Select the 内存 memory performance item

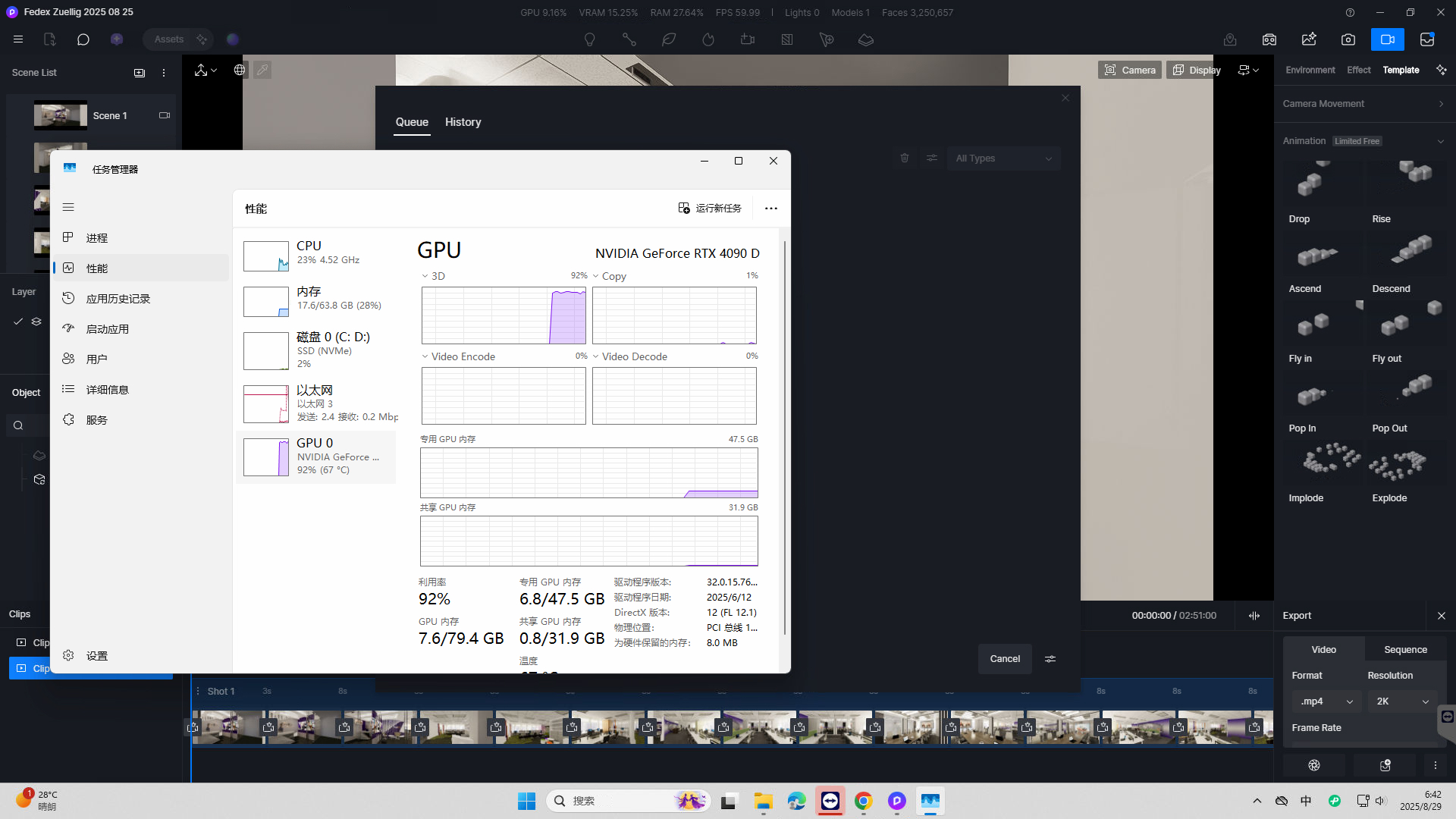pyautogui.click(x=316, y=301)
